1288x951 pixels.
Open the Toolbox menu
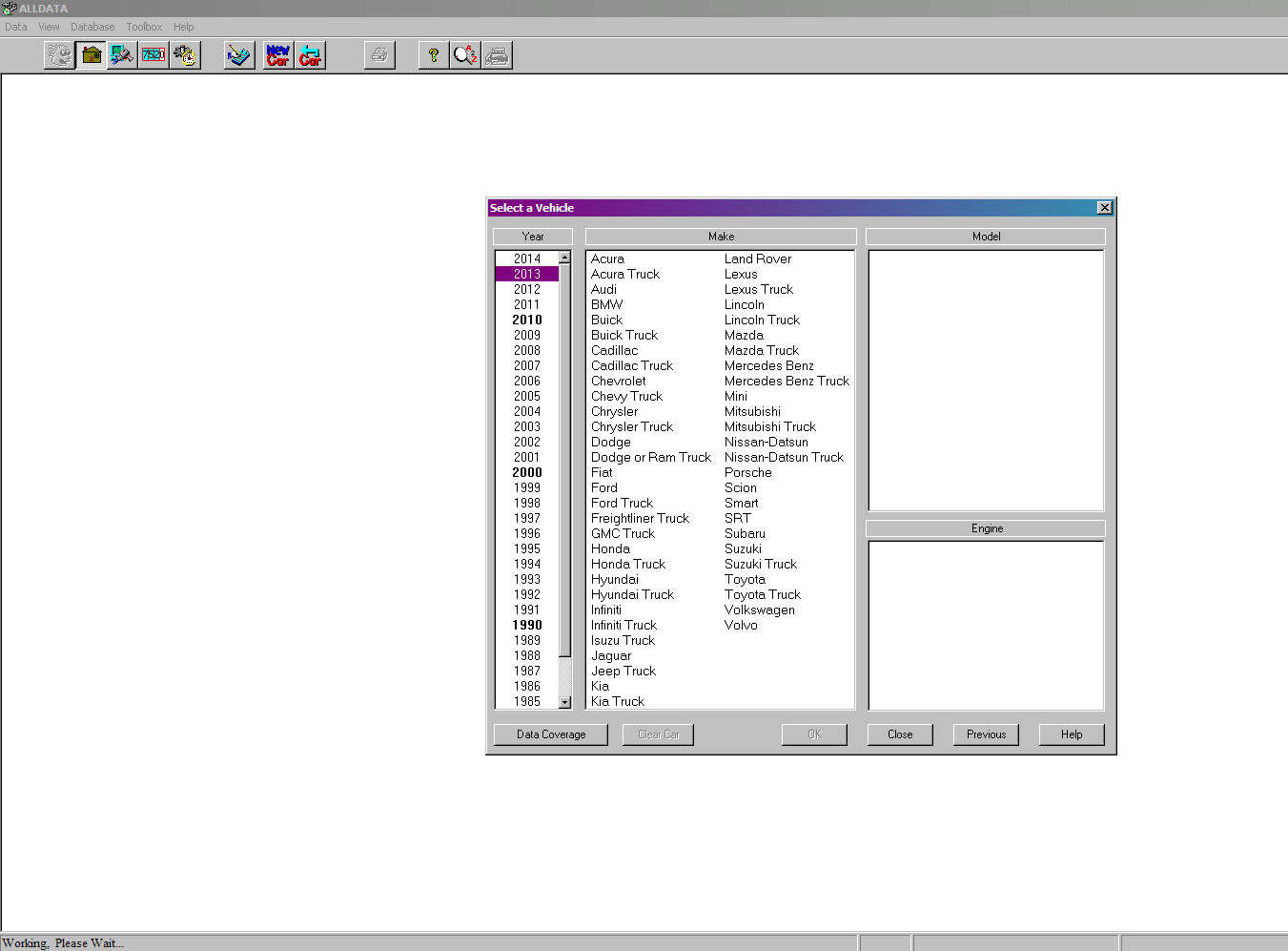[x=144, y=27]
